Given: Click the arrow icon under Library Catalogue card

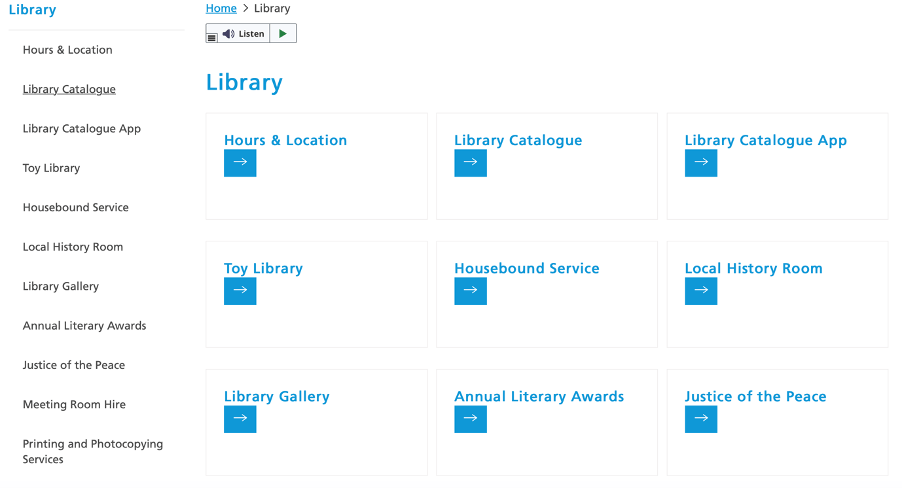Looking at the screenshot, I should click(471, 163).
